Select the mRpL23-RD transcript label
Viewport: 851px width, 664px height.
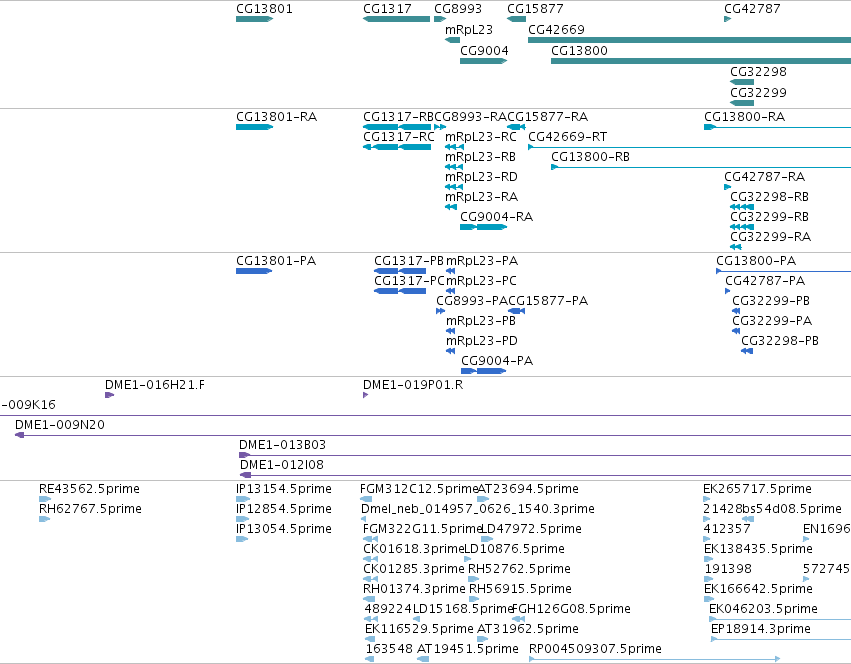click(x=481, y=177)
